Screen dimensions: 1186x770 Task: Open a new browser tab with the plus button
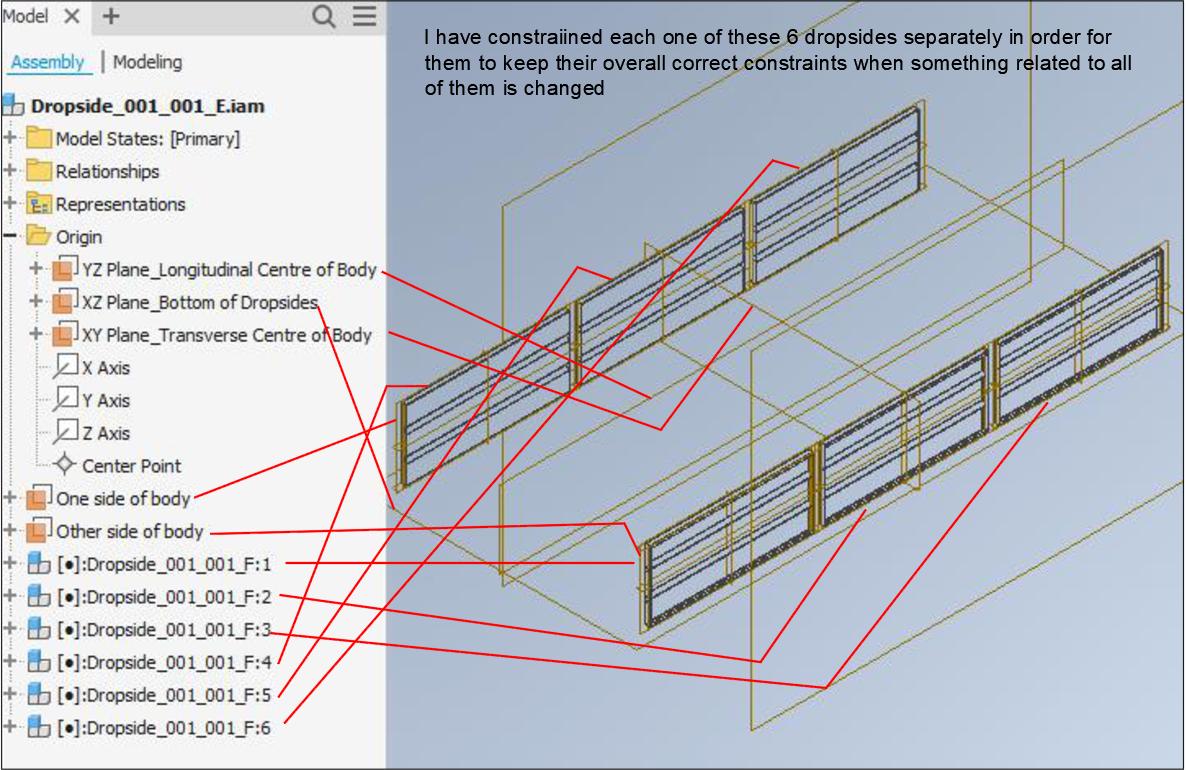tap(109, 16)
